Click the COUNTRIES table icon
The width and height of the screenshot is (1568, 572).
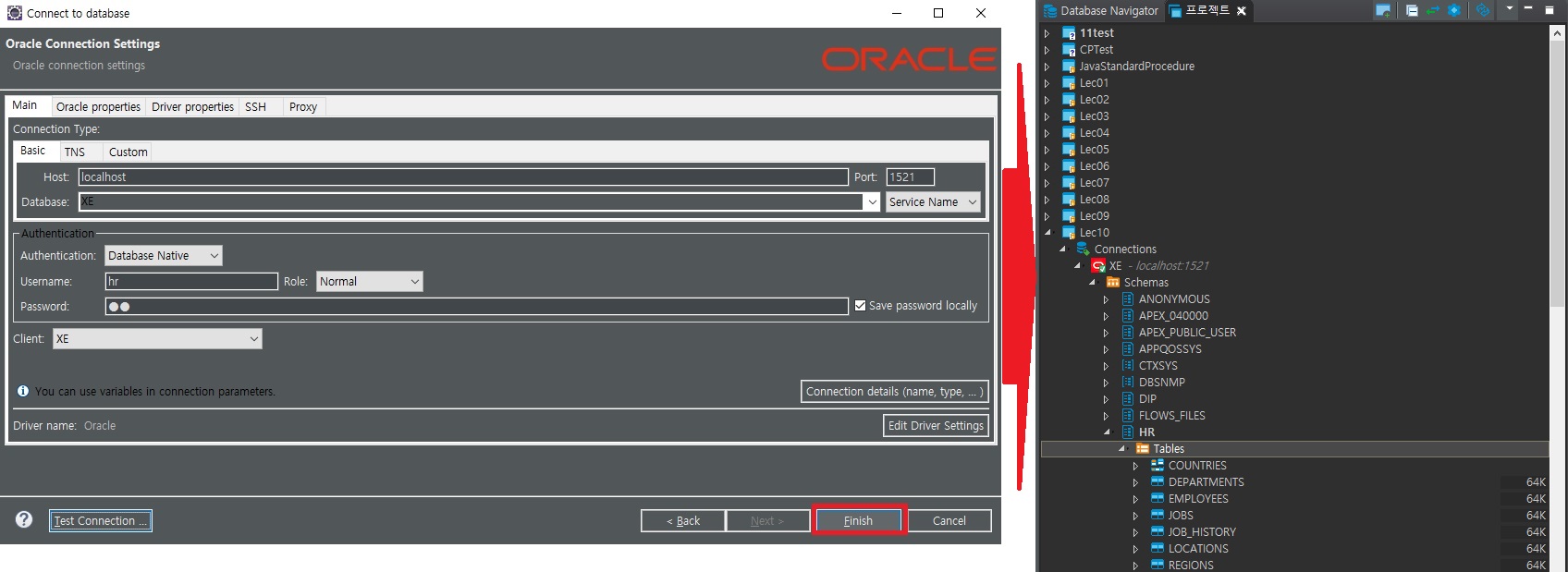[1158, 465]
